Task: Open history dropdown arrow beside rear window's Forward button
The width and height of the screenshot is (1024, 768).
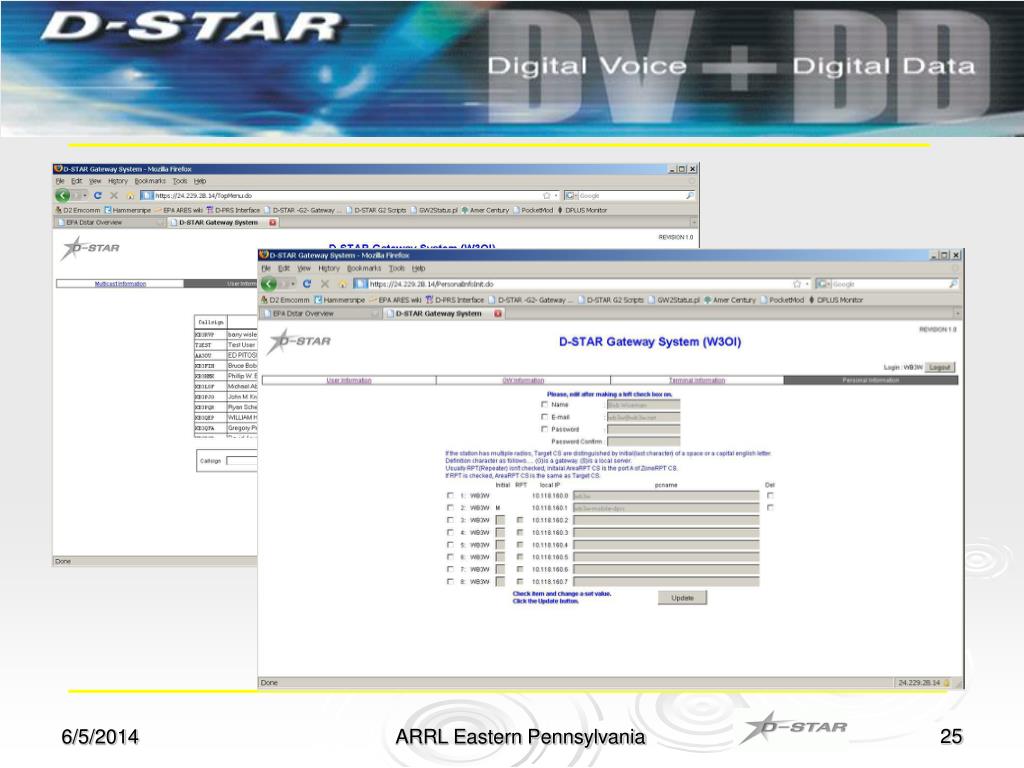Action: click(x=85, y=195)
